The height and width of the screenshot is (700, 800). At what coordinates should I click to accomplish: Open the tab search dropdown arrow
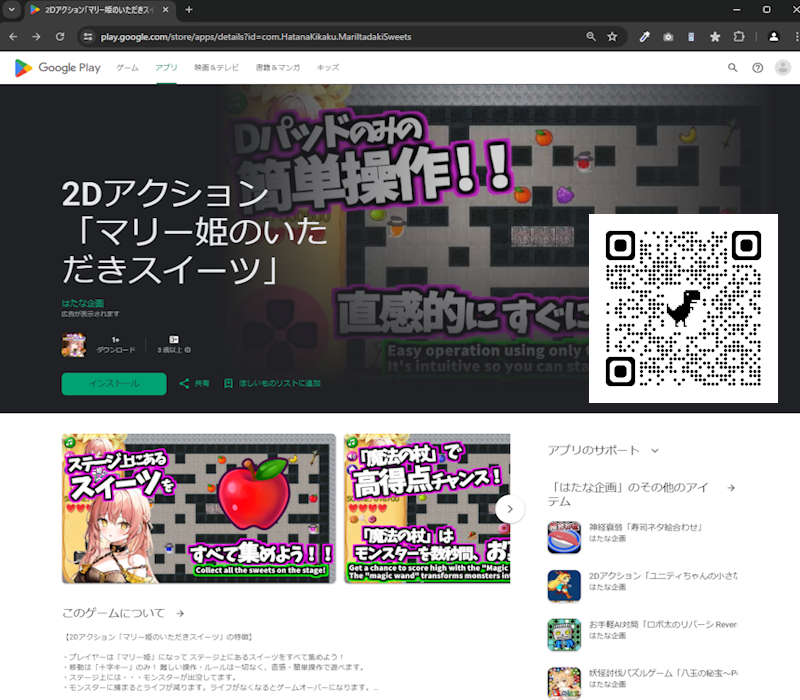pyautogui.click(x=12, y=10)
